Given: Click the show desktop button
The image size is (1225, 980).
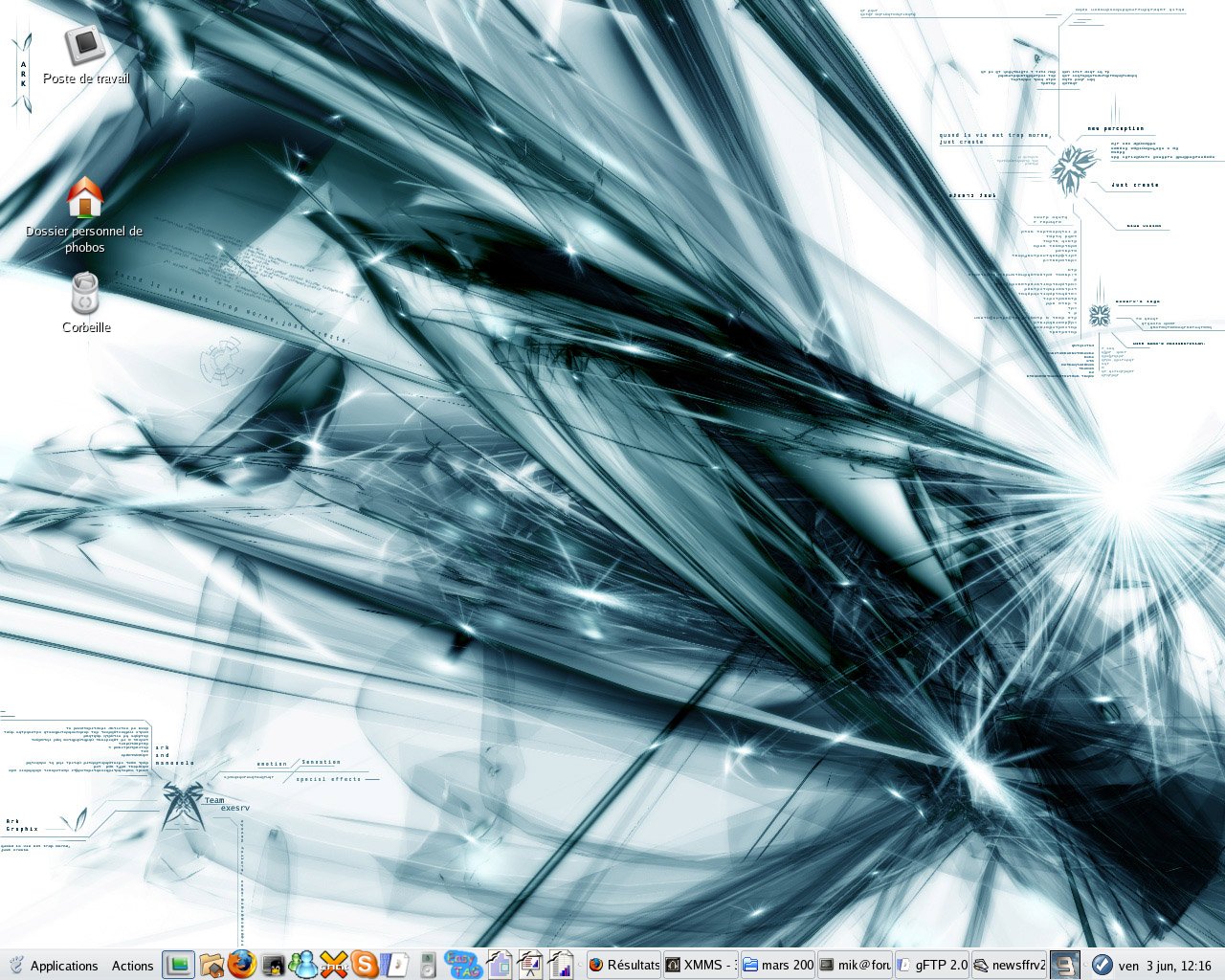Looking at the screenshot, I should tap(178, 965).
